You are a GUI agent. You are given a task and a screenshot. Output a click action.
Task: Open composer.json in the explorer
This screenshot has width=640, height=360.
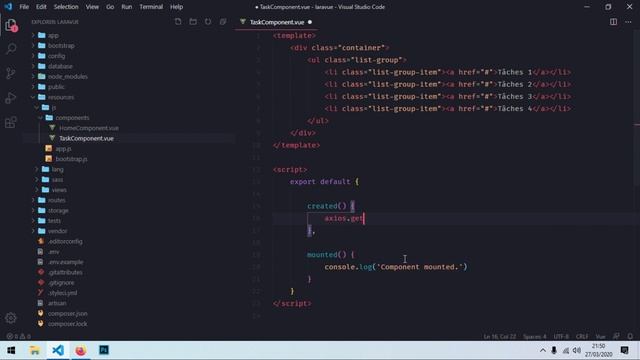click(67, 313)
